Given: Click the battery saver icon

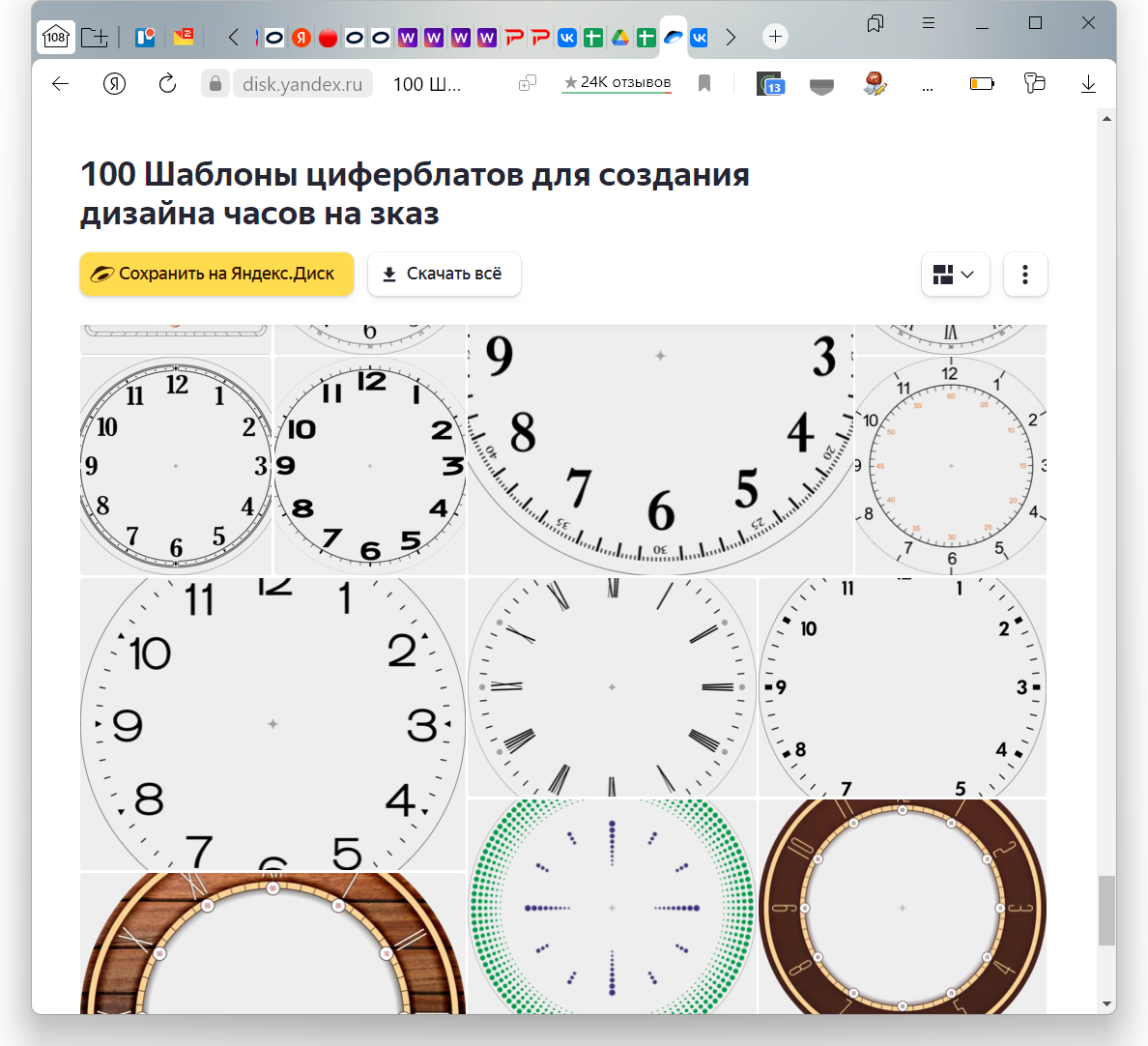Looking at the screenshot, I should pos(982,84).
